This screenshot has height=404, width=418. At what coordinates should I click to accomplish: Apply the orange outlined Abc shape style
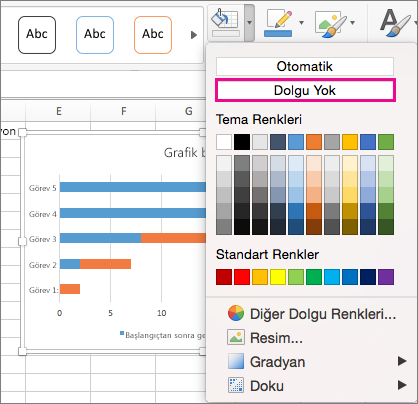point(153,35)
